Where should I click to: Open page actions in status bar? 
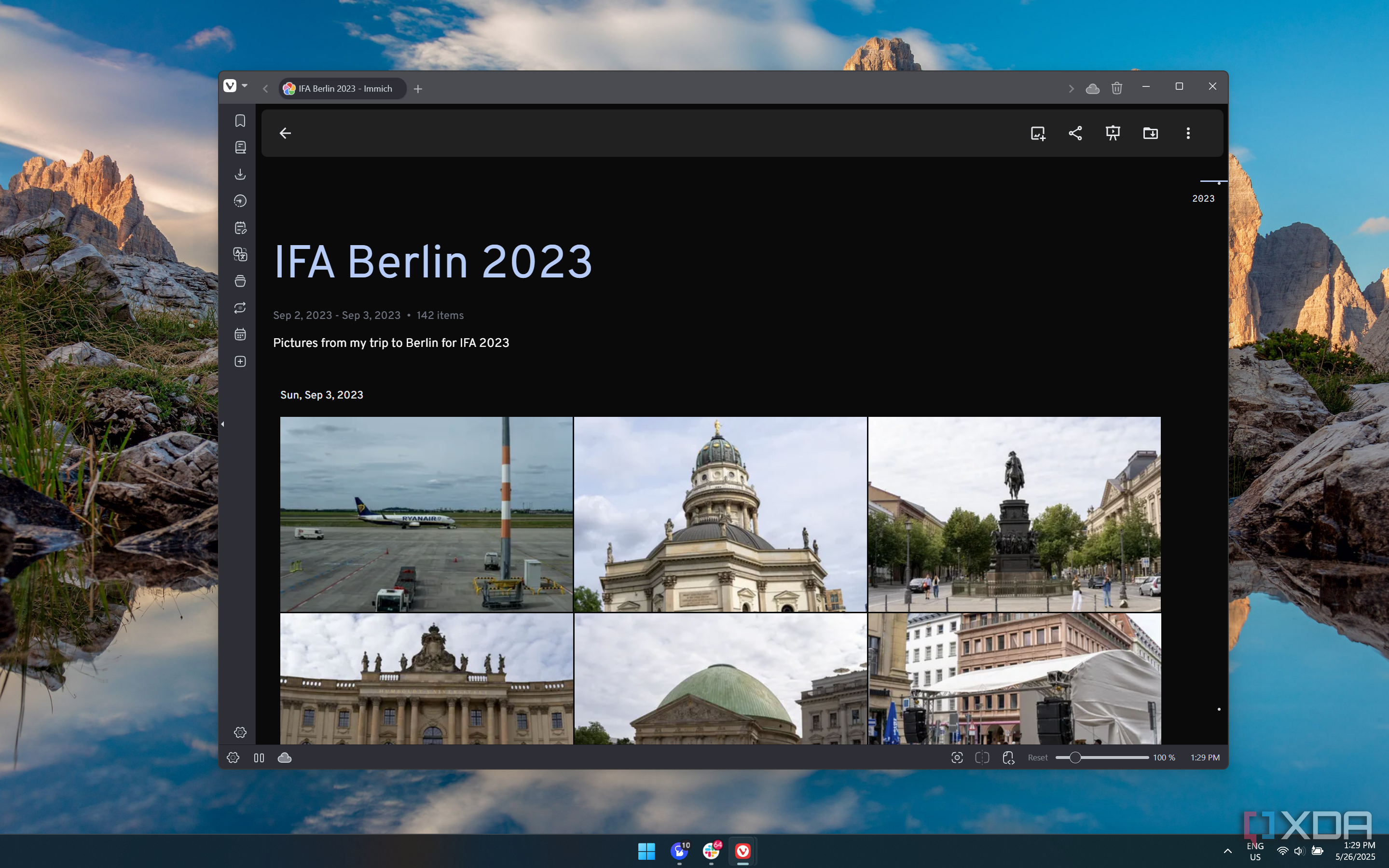pyautogui.click(x=1008, y=757)
